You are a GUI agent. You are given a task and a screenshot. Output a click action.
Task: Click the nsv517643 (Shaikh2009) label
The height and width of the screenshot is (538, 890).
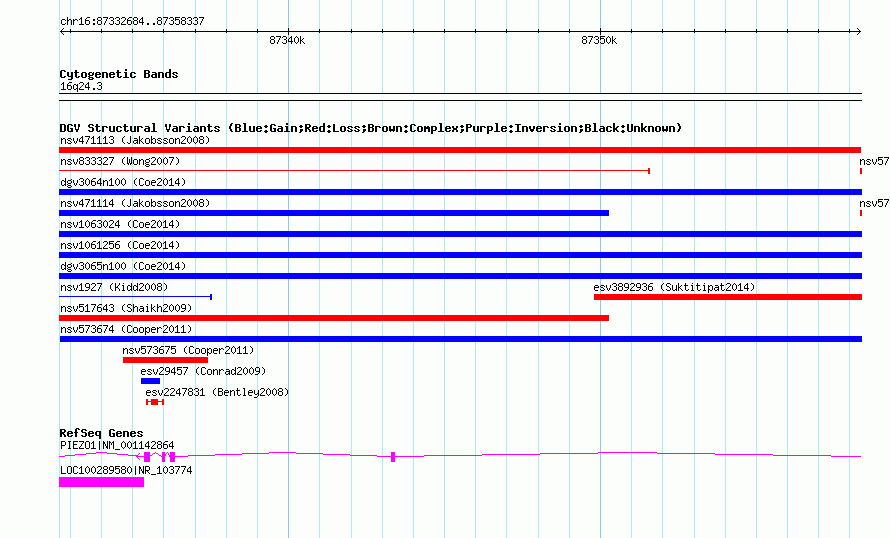pos(126,308)
